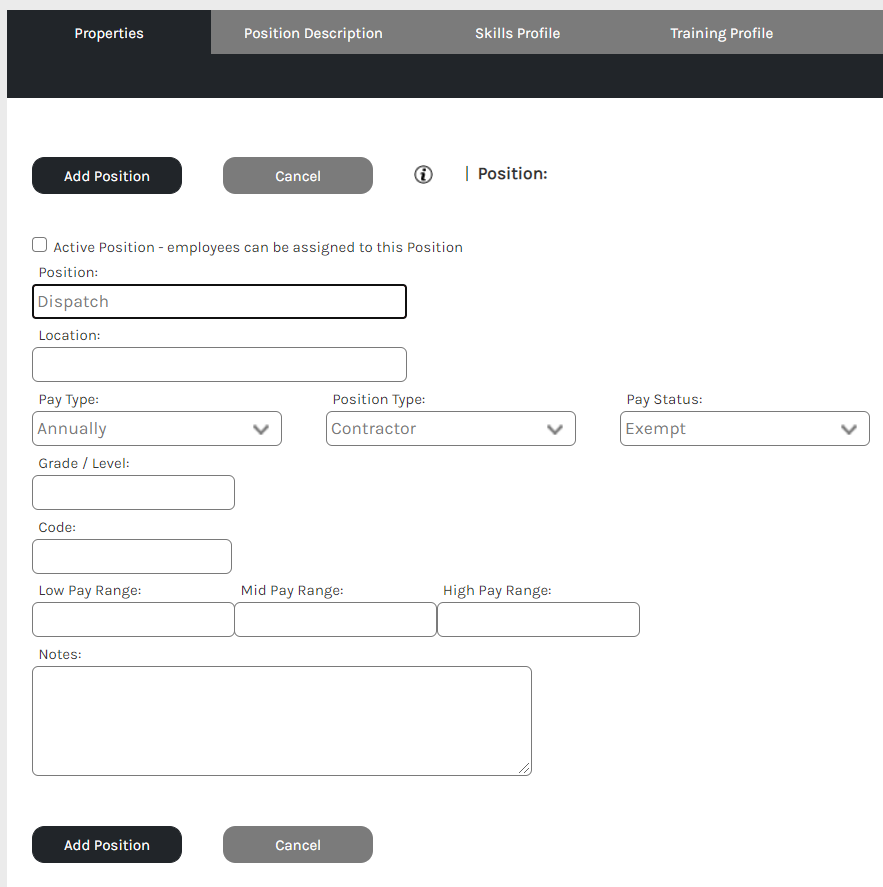Click inside the Notes text area
The image size is (883, 887).
point(281,721)
